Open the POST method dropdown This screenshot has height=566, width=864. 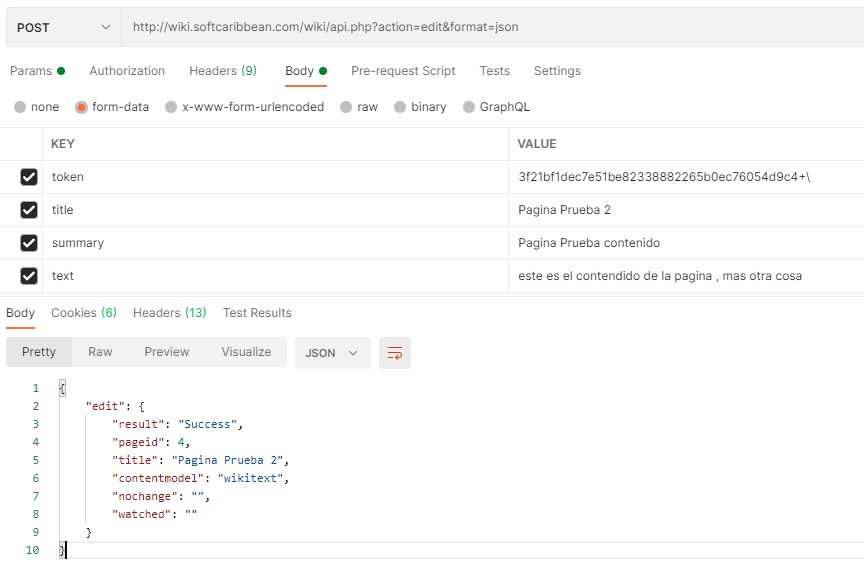[63, 28]
